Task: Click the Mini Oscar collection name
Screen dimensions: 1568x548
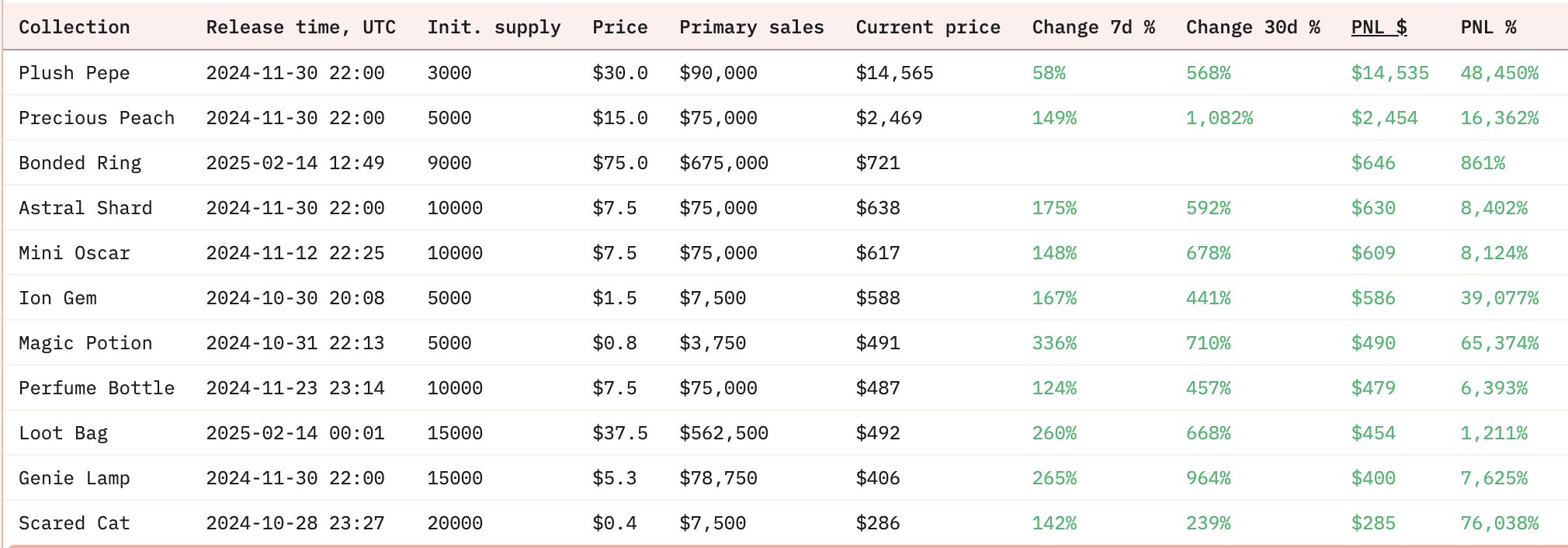Action: (x=74, y=253)
